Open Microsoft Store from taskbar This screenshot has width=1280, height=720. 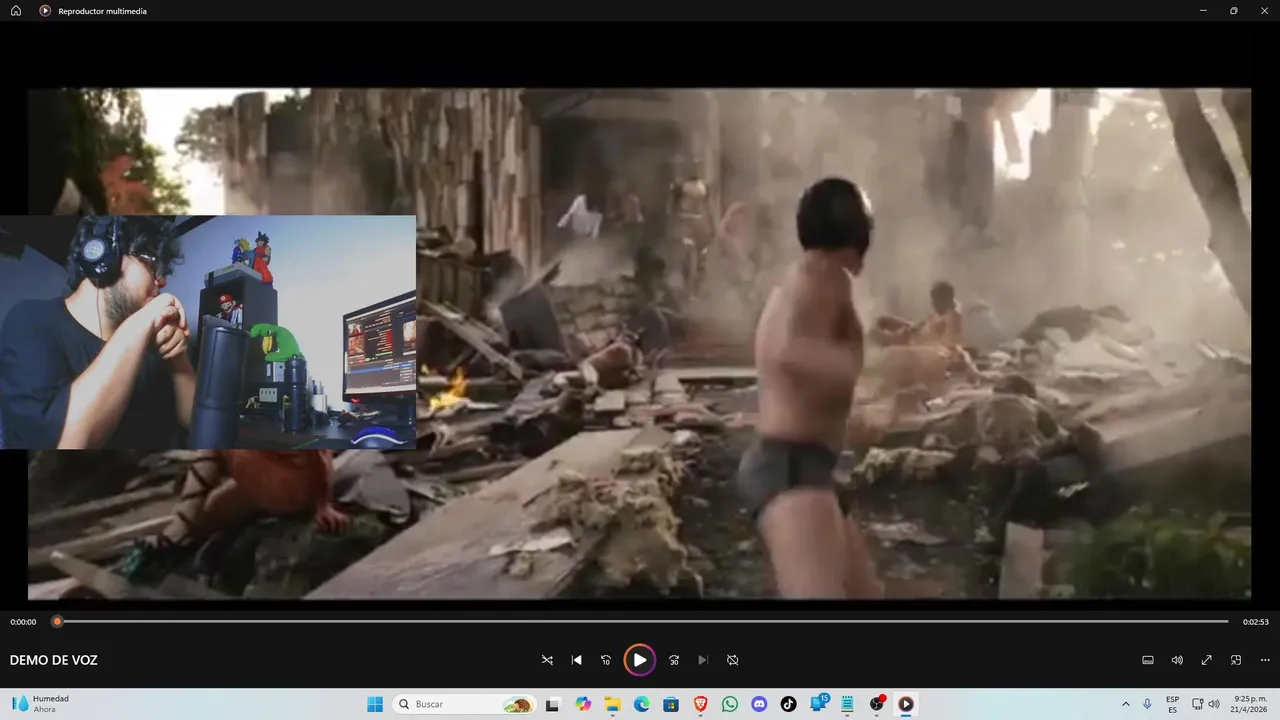coord(671,704)
